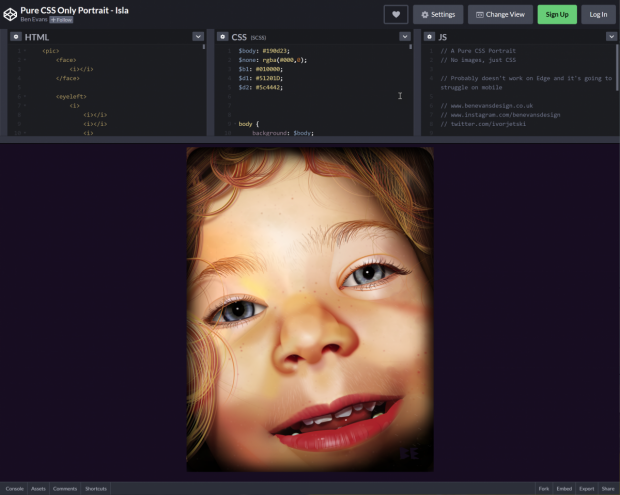
Task: Fork this pen
Action: (x=544, y=489)
